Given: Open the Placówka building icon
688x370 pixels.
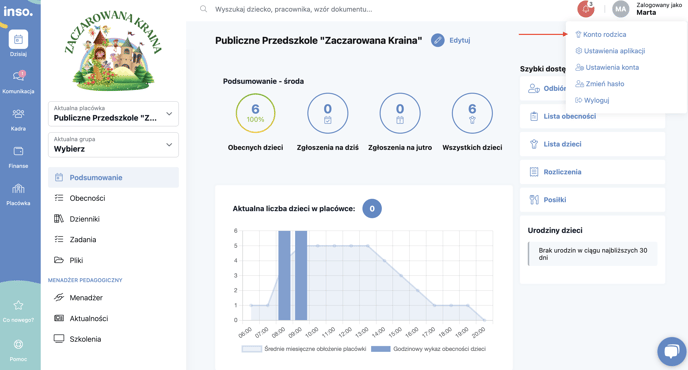Looking at the screenshot, I should 18,189.
